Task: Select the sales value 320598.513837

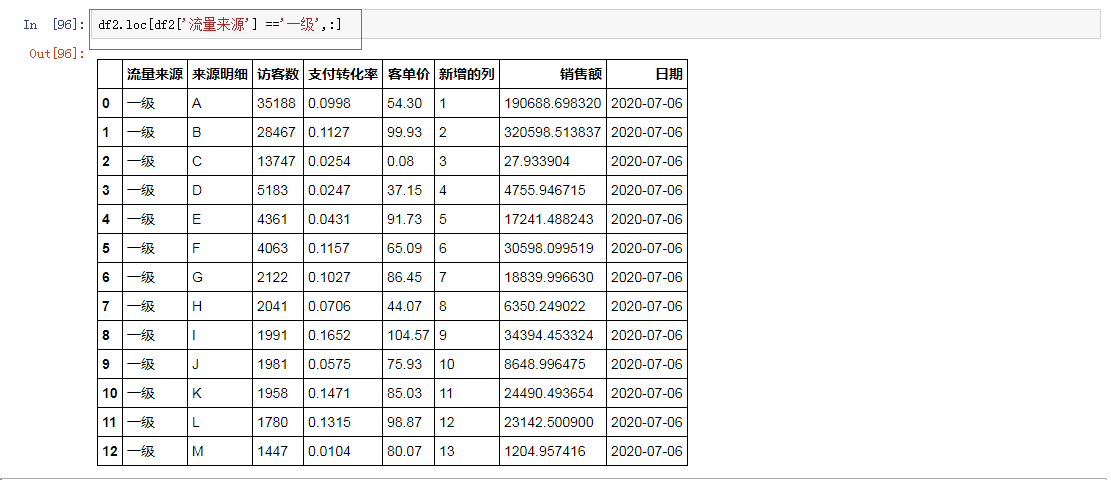Action: [x=553, y=132]
